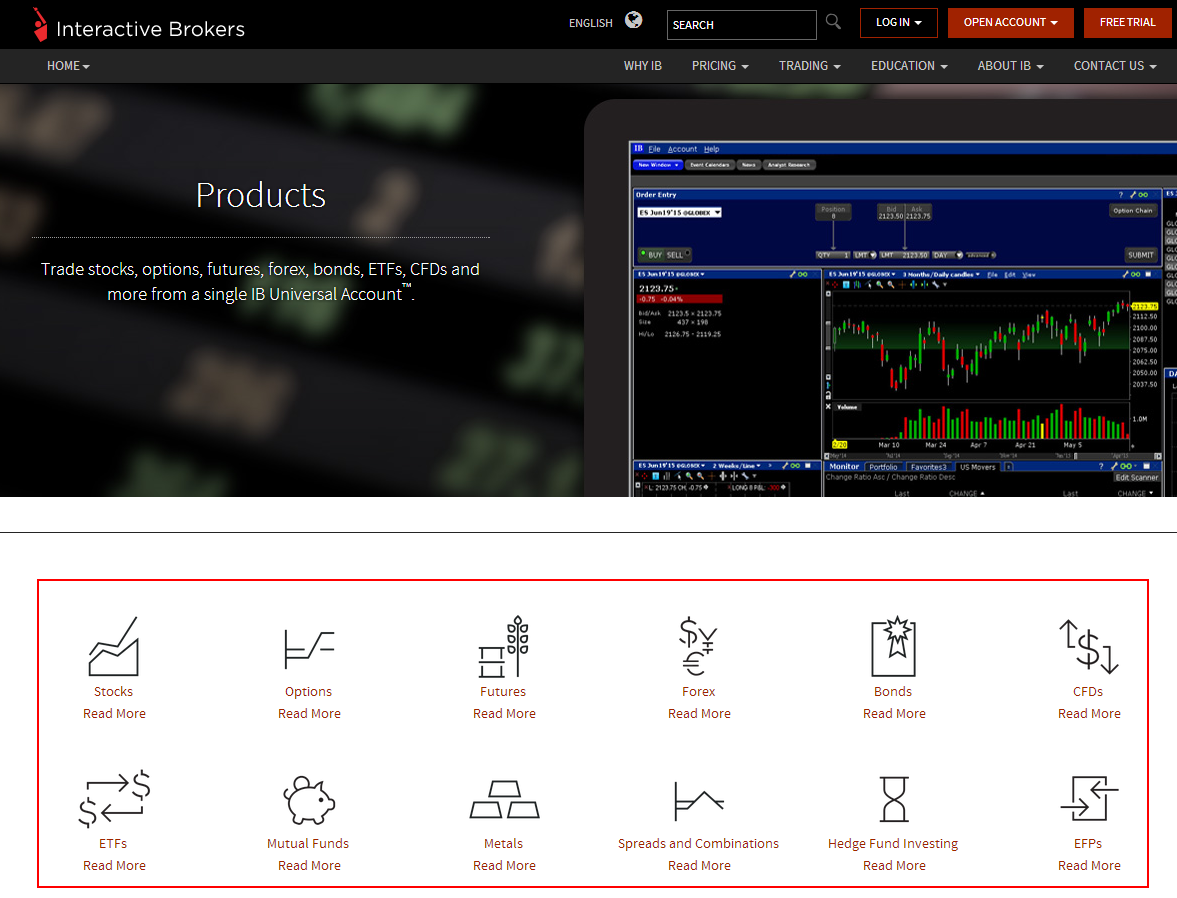
Task: Expand the TRADING menu
Action: click(x=809, y=66)
